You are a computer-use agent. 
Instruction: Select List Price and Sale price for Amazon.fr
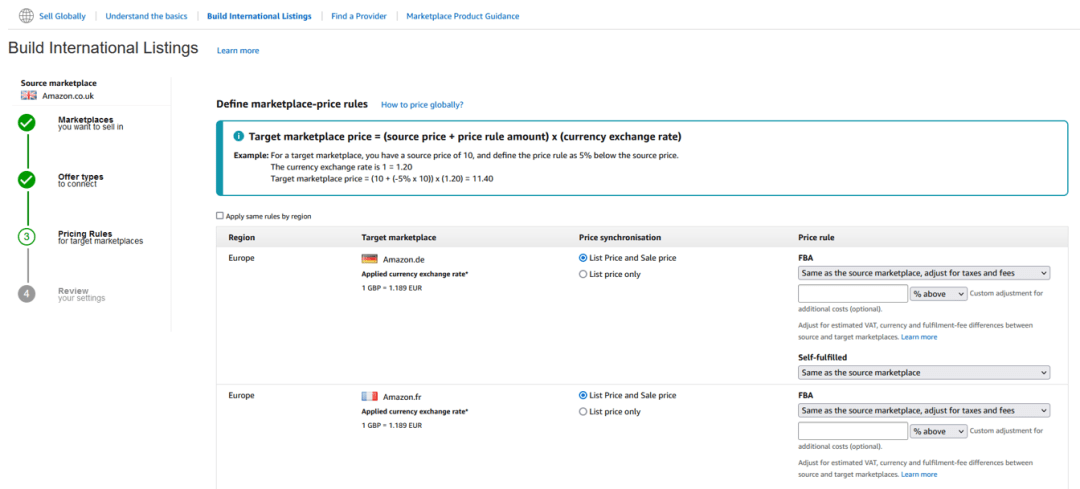[x=584, y=395]
